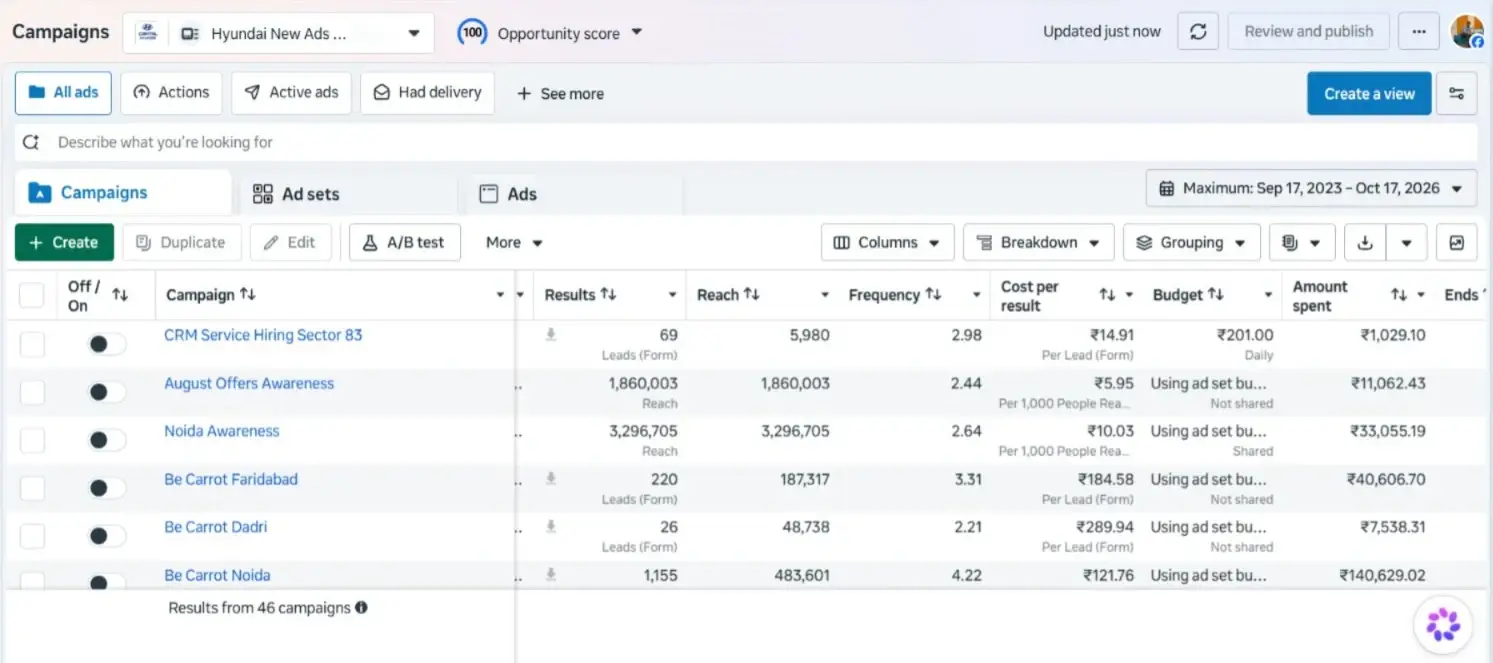The height and width of the screenshot is (663, 1493).
Task: Sort by Budget column arrows
Action: pyautogui.click(x=1215, y=295)
